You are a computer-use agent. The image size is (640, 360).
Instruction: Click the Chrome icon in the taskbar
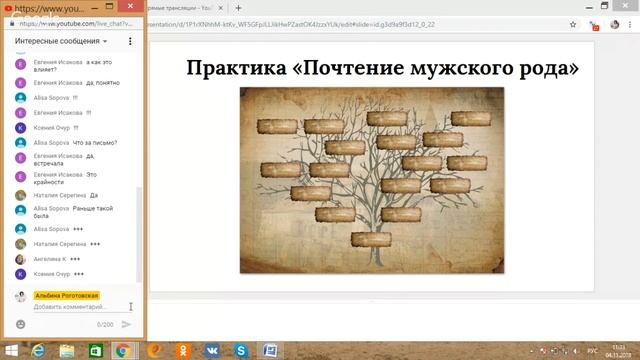(x=122, y=351)
